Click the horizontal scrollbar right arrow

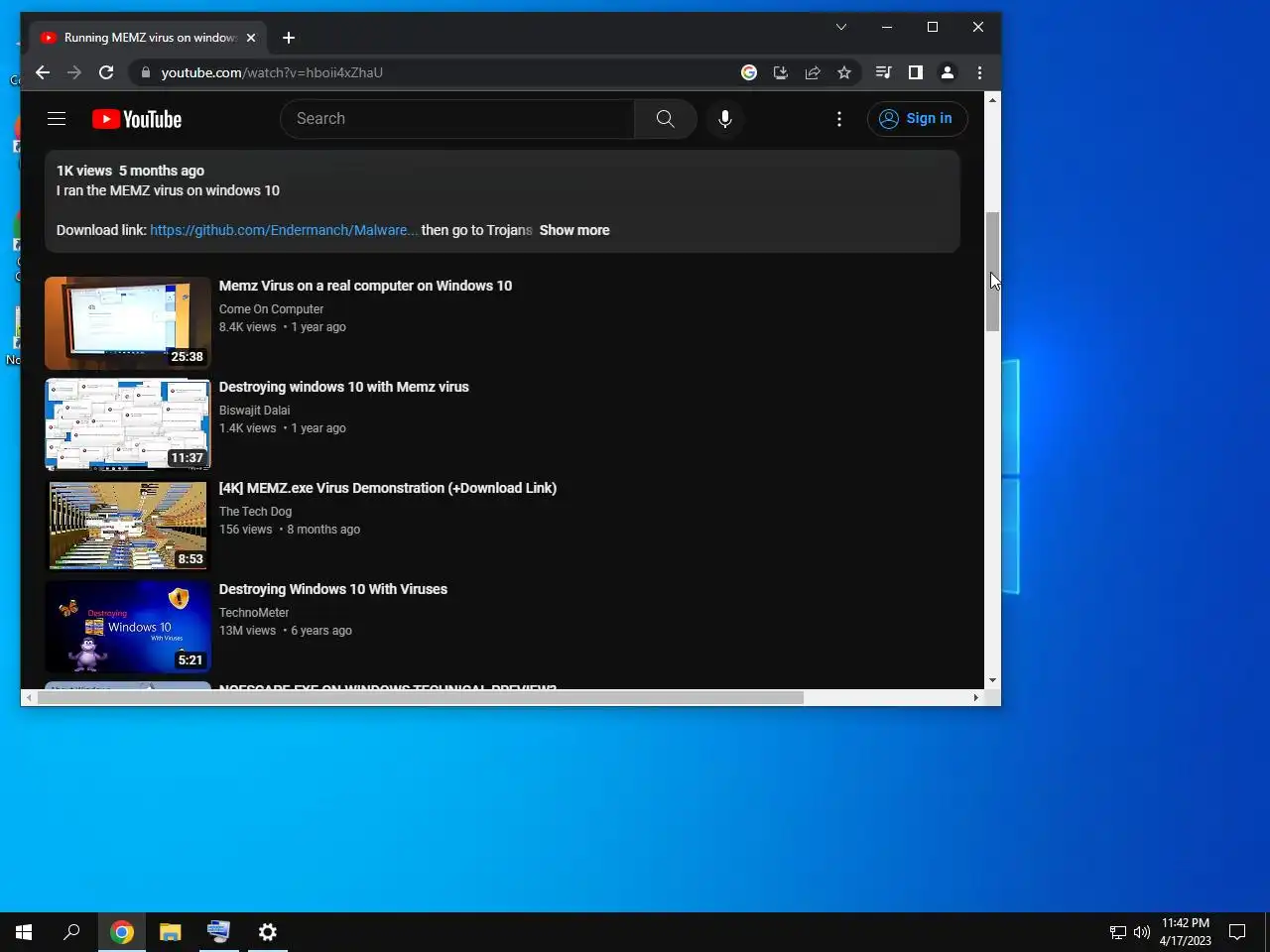click(x=975, y=697)
